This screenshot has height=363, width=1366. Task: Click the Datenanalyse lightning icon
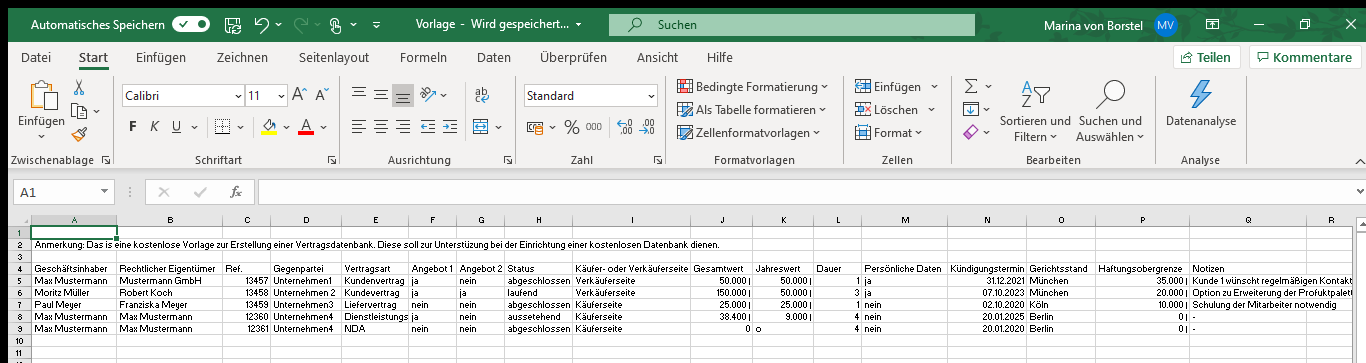(1201, 95)
